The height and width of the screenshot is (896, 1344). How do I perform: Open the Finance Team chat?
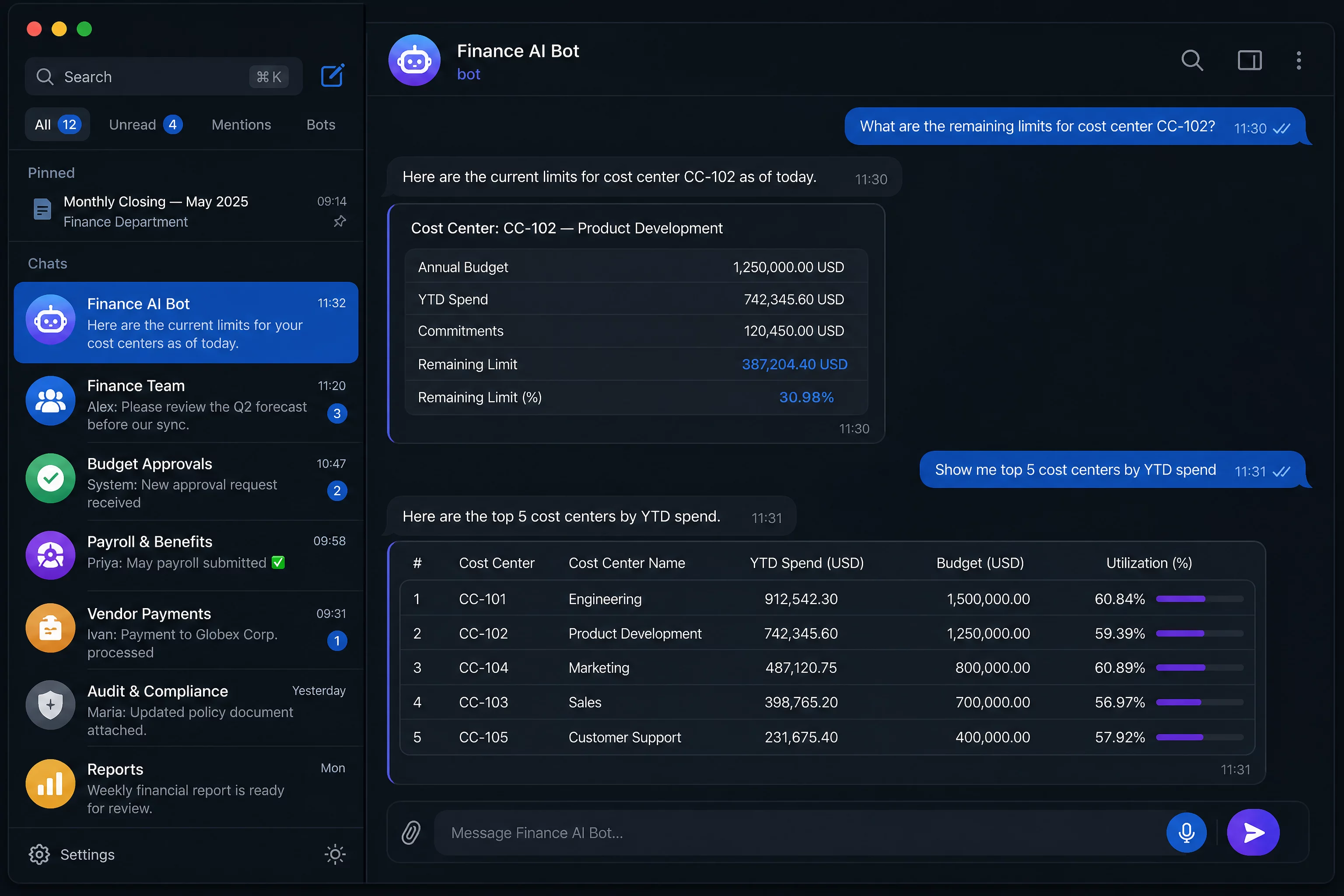pos(186,404)
